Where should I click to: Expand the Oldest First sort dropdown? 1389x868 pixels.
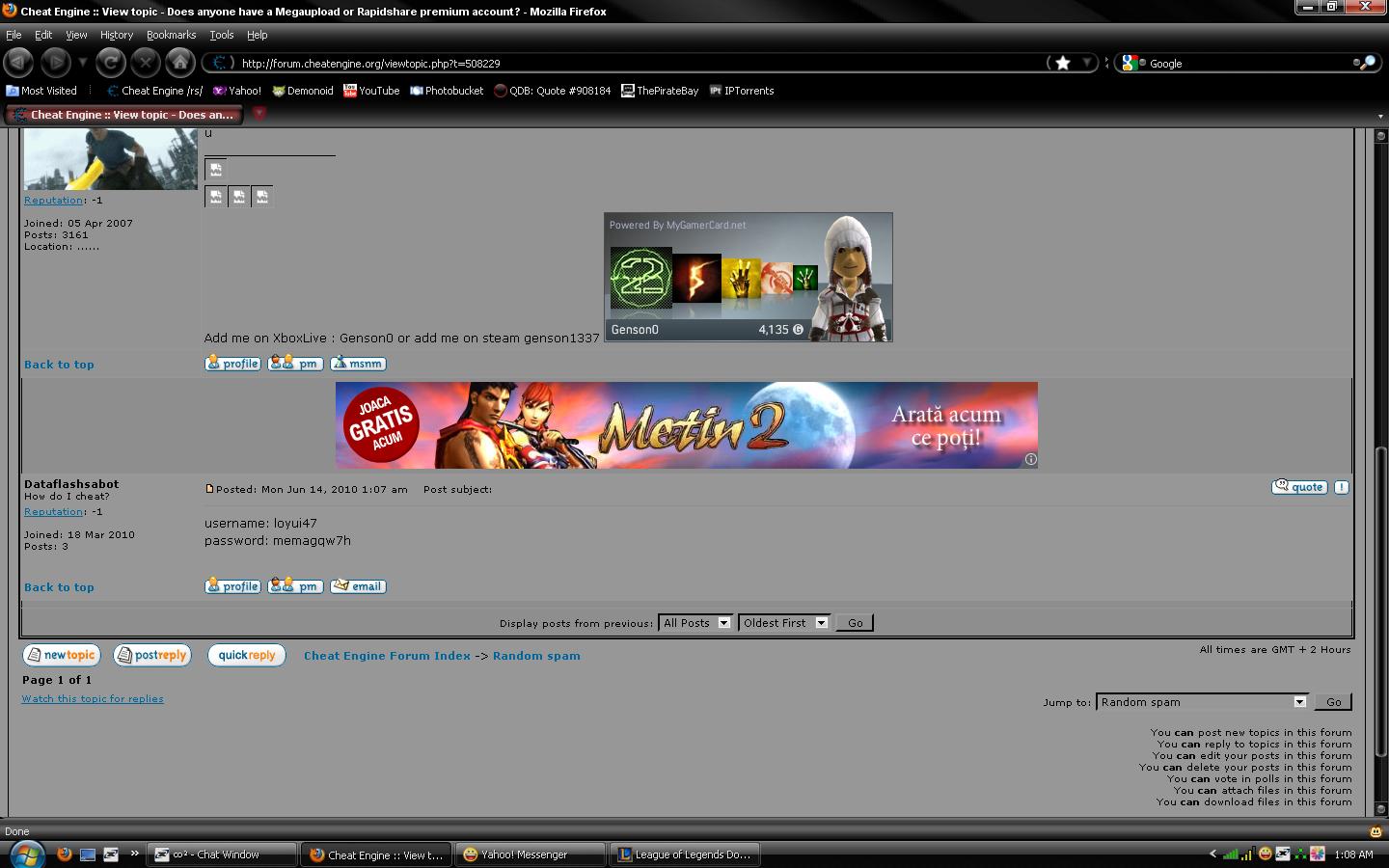click(784, 623)
